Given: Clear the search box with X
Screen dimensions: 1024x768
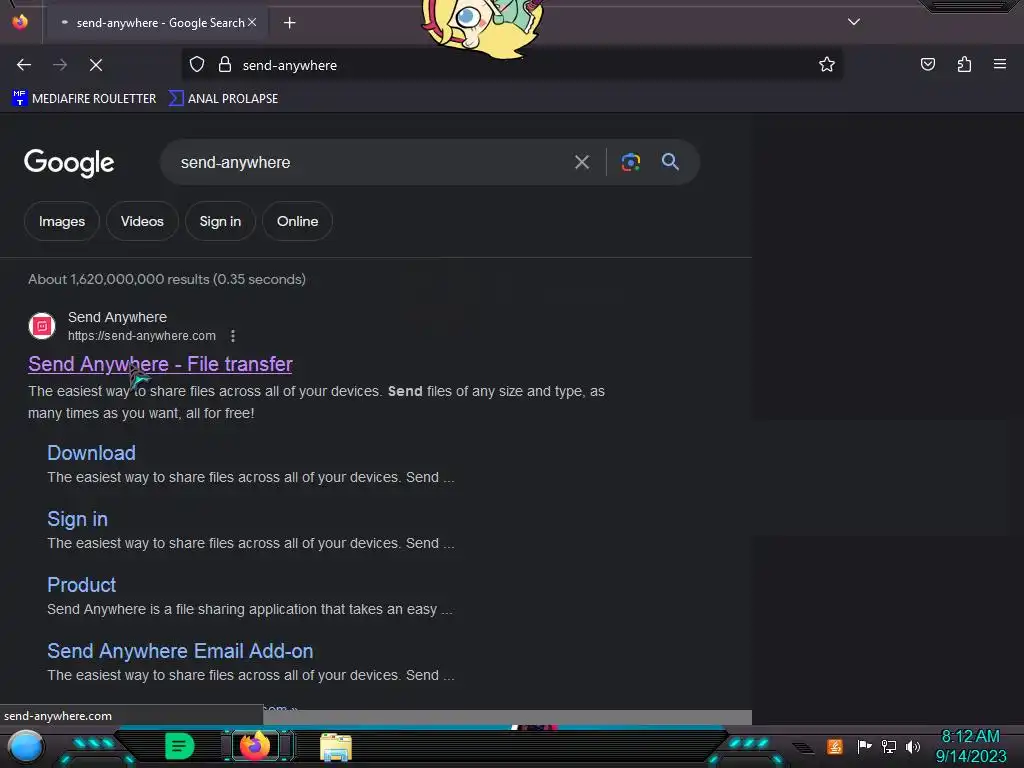Looking at the screenshot, I should tap(582, 162).
